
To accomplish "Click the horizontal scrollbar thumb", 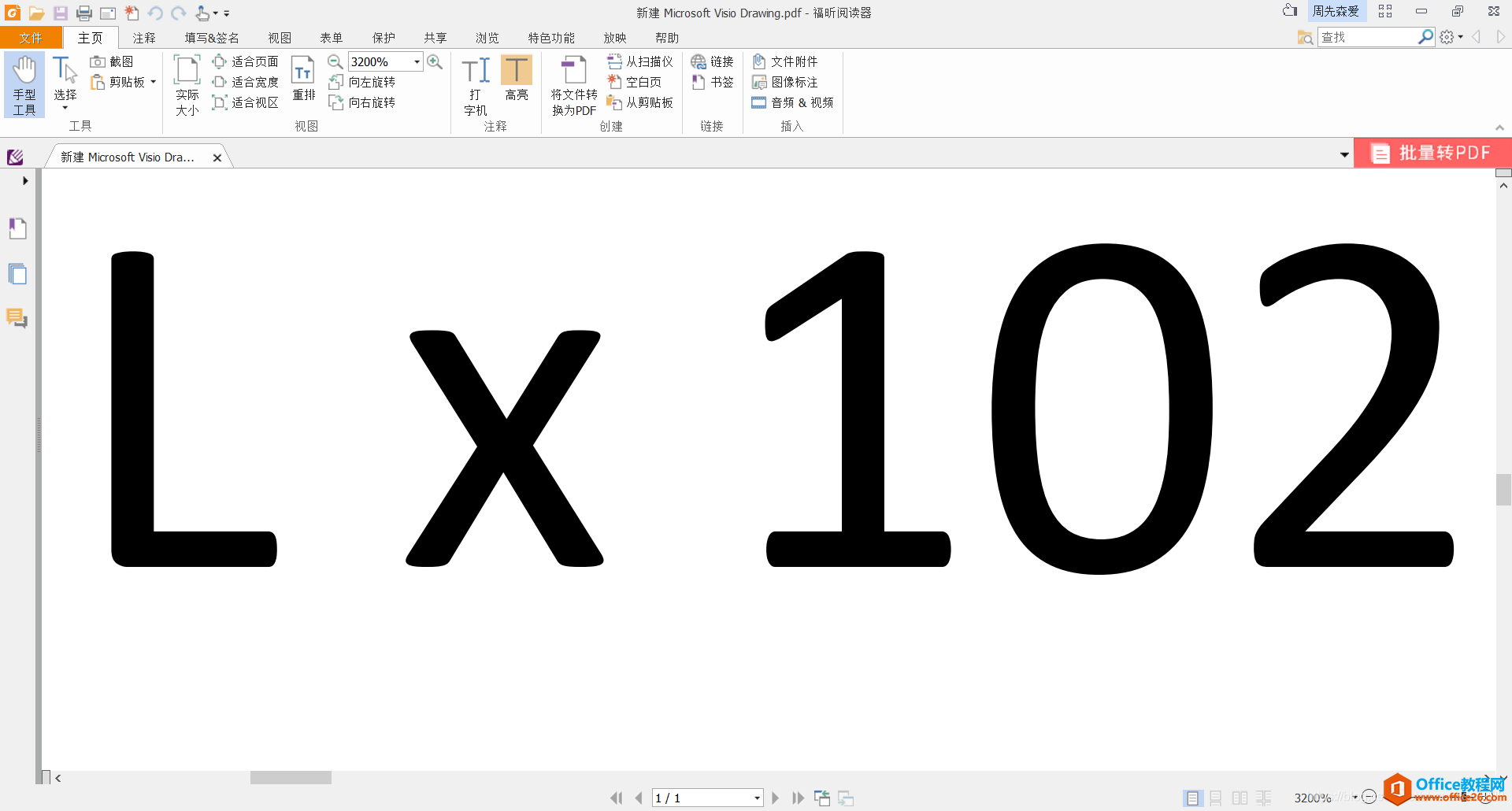I will pos(291,778).
